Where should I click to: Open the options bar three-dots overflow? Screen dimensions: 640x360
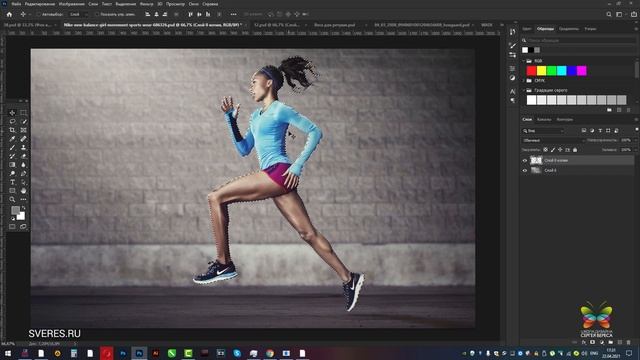point(233,14)
